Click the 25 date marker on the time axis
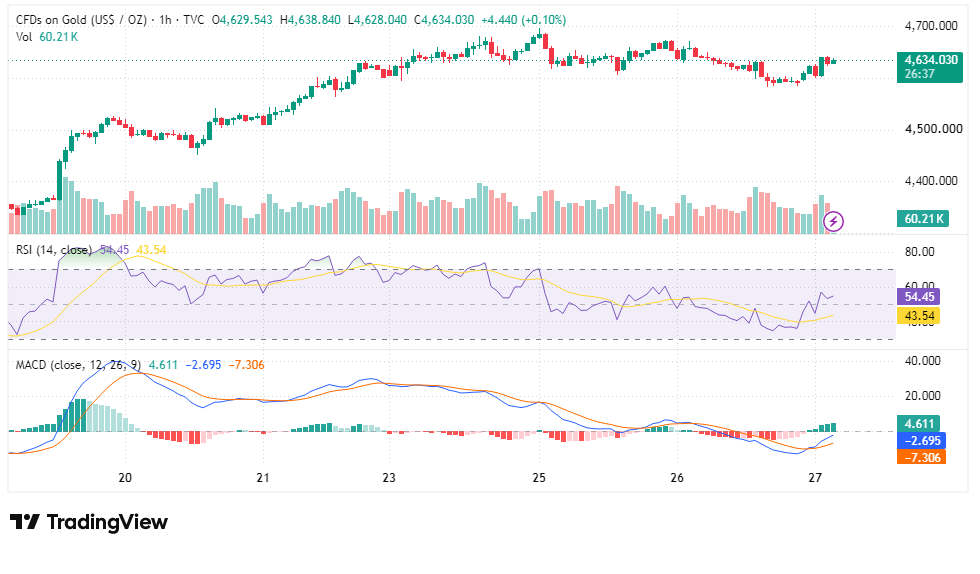The image size is (980, 574). [539, 478]
